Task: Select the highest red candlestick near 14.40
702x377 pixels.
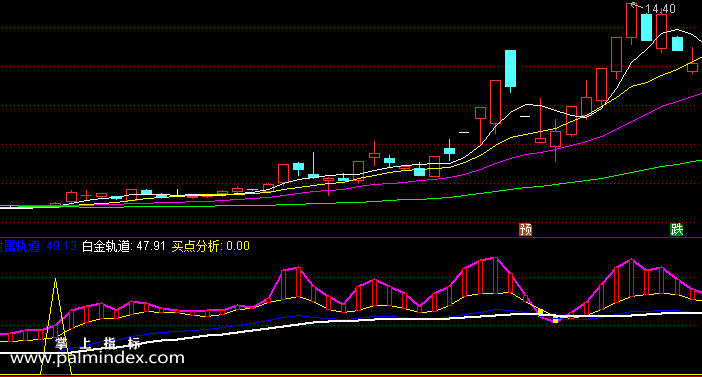Action: coord(631,21)
